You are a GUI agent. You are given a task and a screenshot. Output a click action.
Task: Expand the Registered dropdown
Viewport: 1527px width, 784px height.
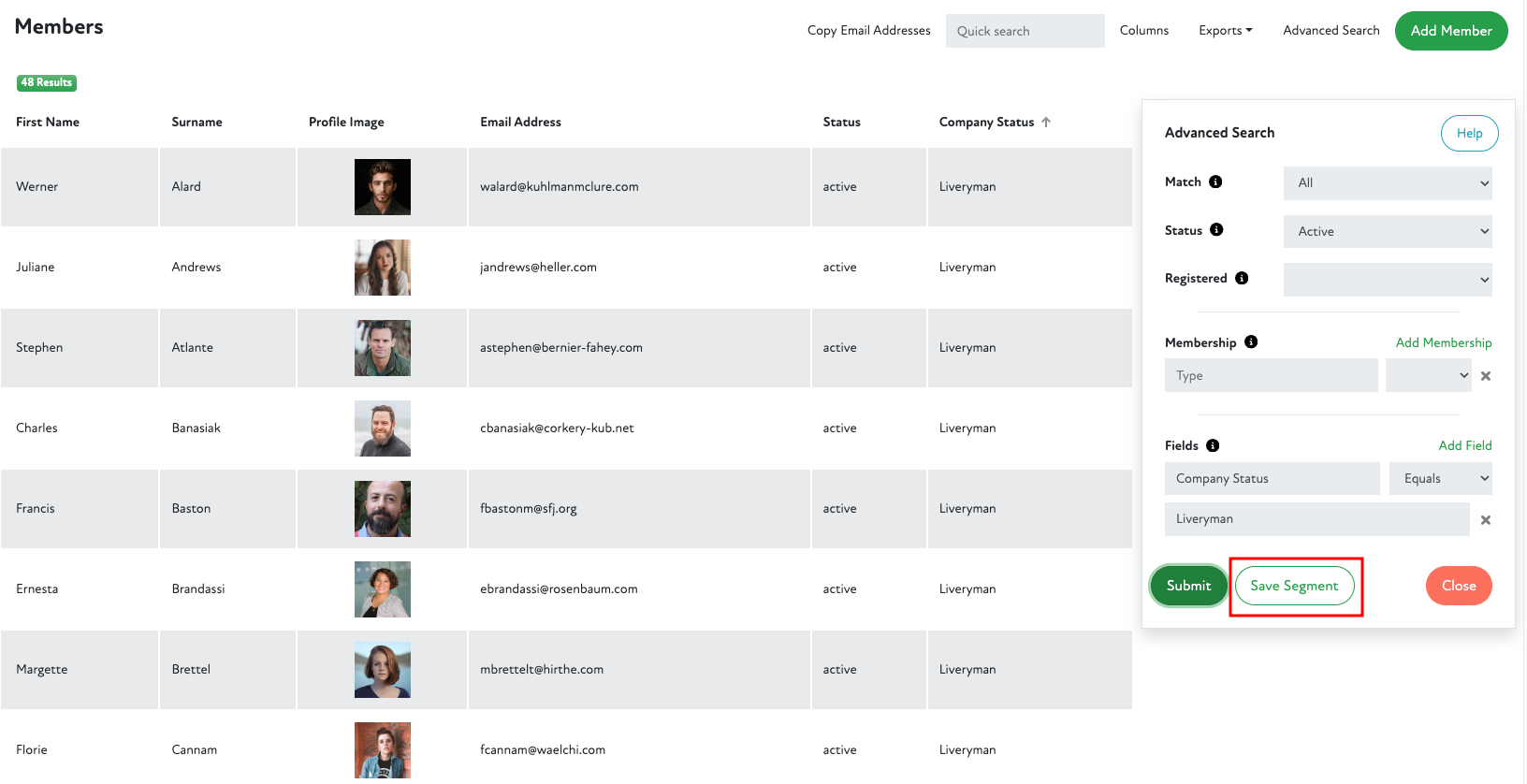point(1387,280)
